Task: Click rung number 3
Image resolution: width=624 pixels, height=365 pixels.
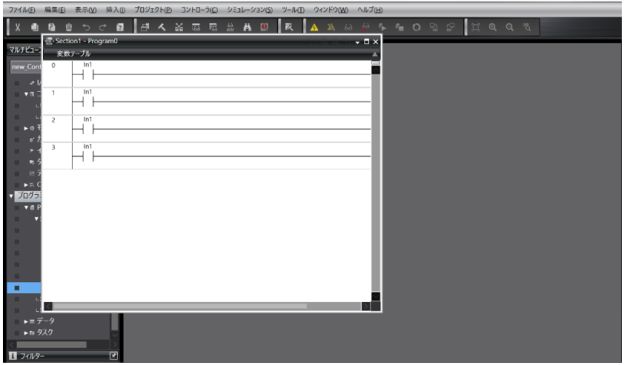Action: tap(53, 147)
